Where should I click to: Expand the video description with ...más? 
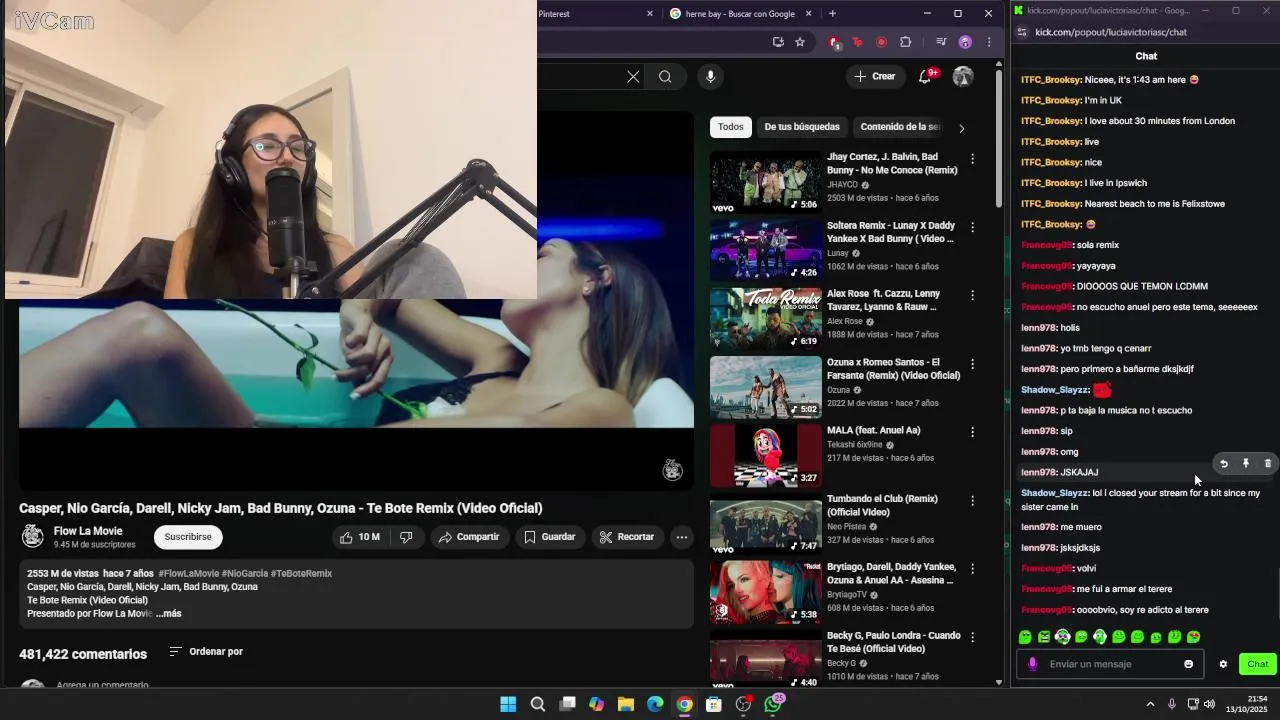pyautogui.click(x=169, y=613)
